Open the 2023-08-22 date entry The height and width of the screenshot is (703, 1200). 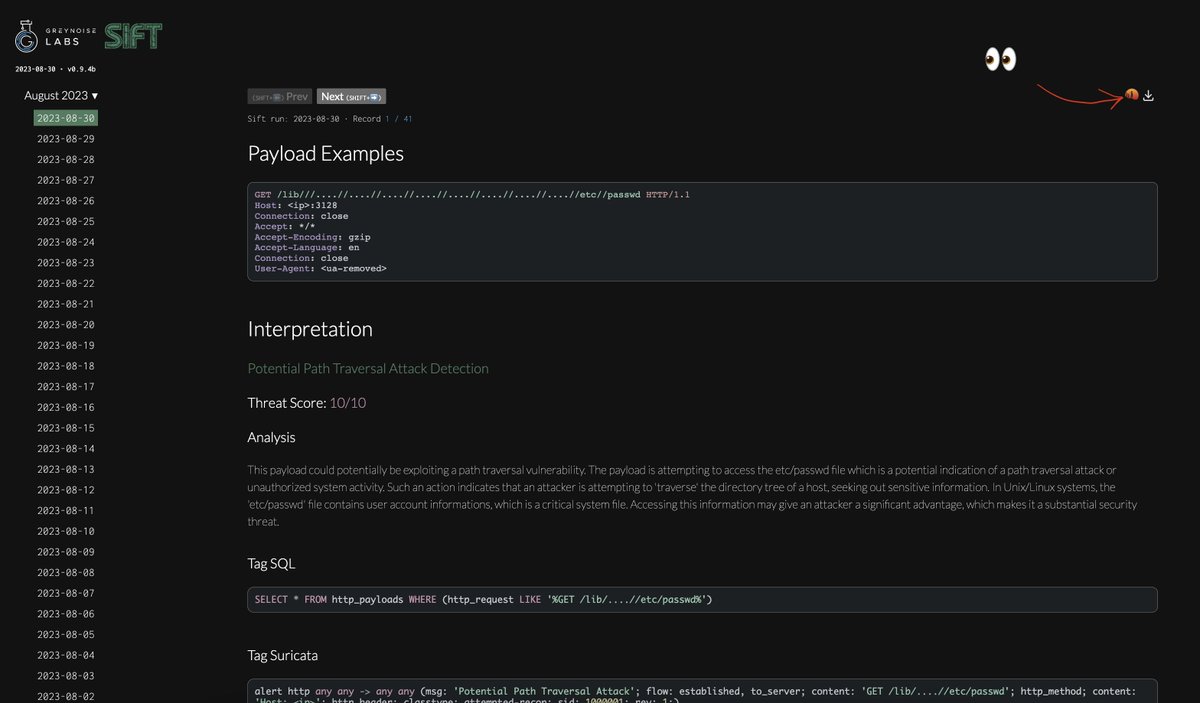pos(66,284)
